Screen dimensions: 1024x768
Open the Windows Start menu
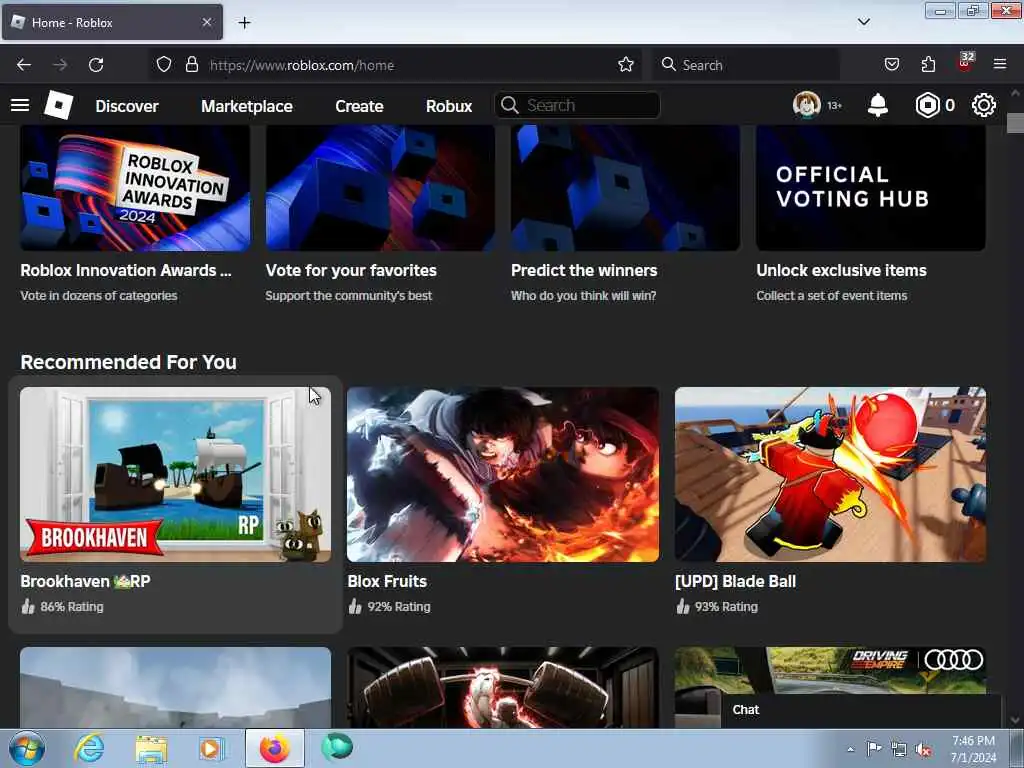pos(26,748)
